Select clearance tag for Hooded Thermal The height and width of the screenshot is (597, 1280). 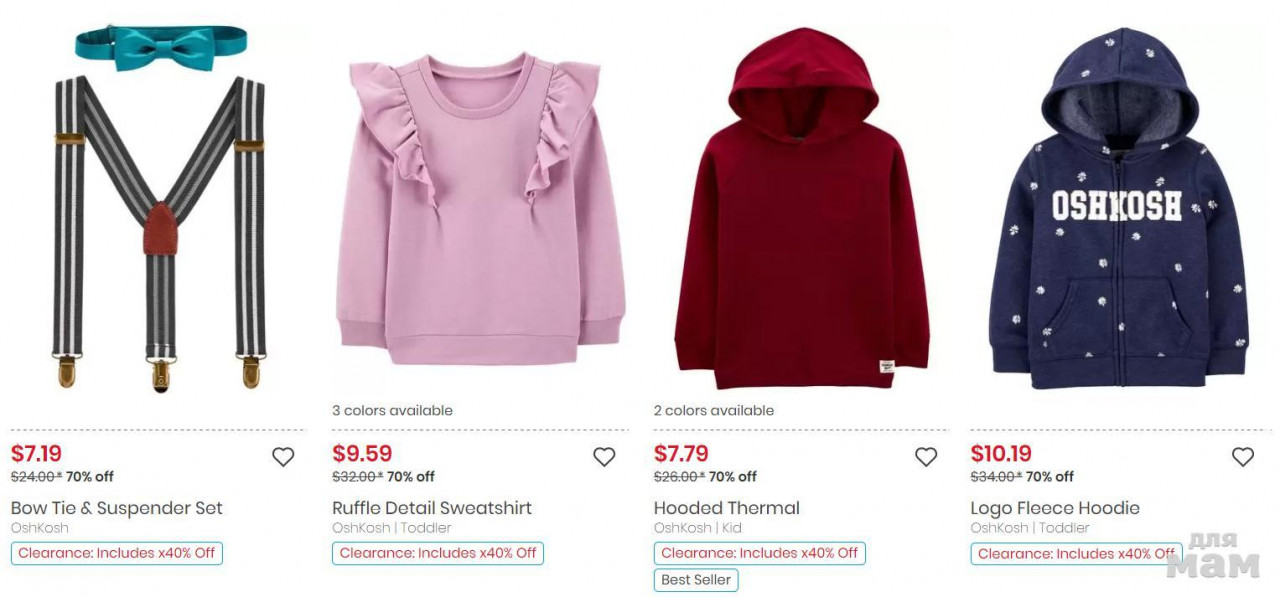760,553
